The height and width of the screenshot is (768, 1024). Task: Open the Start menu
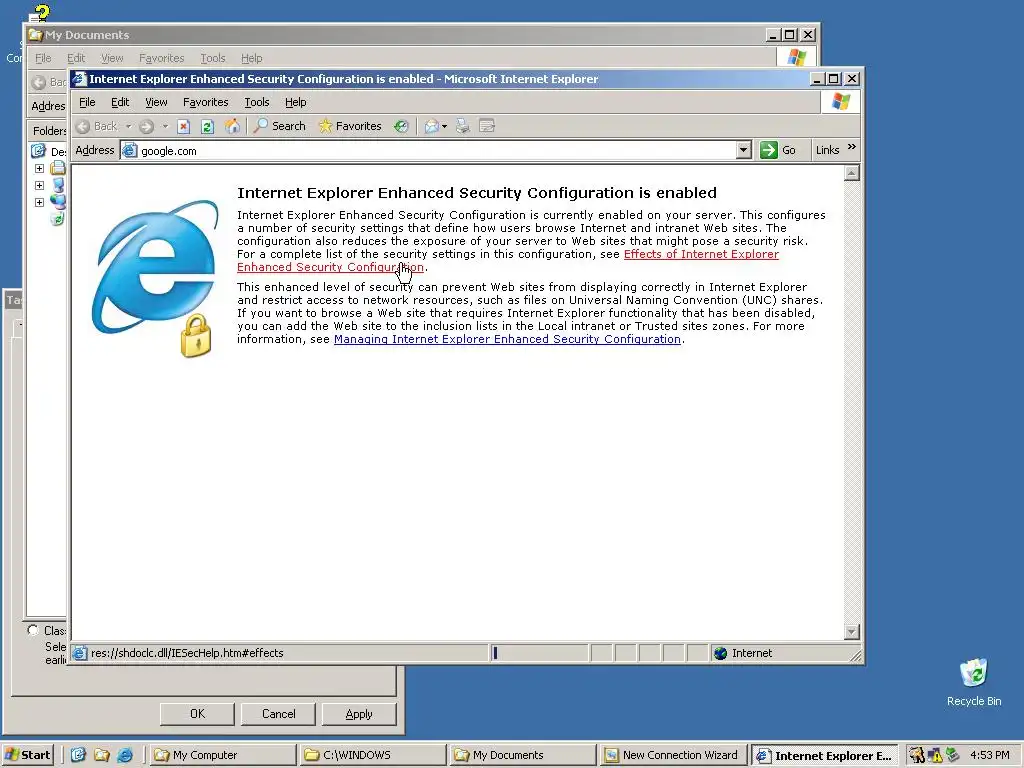coord(27,755)
